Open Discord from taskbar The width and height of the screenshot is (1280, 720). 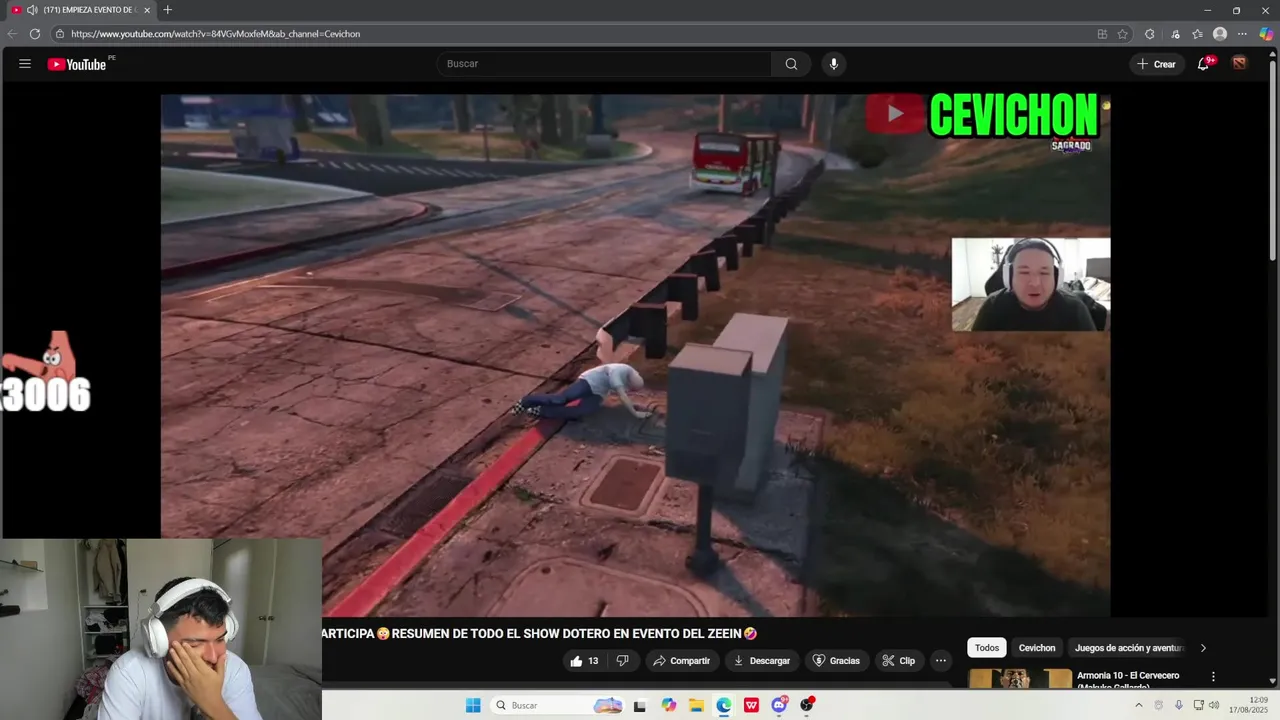pos(779,705)
